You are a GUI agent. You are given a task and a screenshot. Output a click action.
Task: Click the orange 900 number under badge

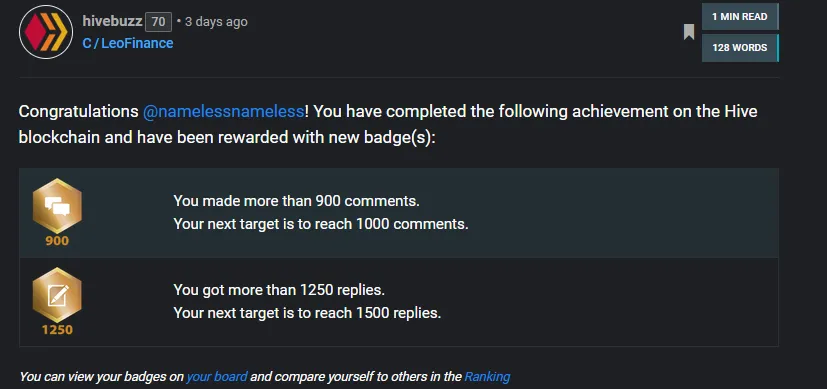(x=57, y=241)
